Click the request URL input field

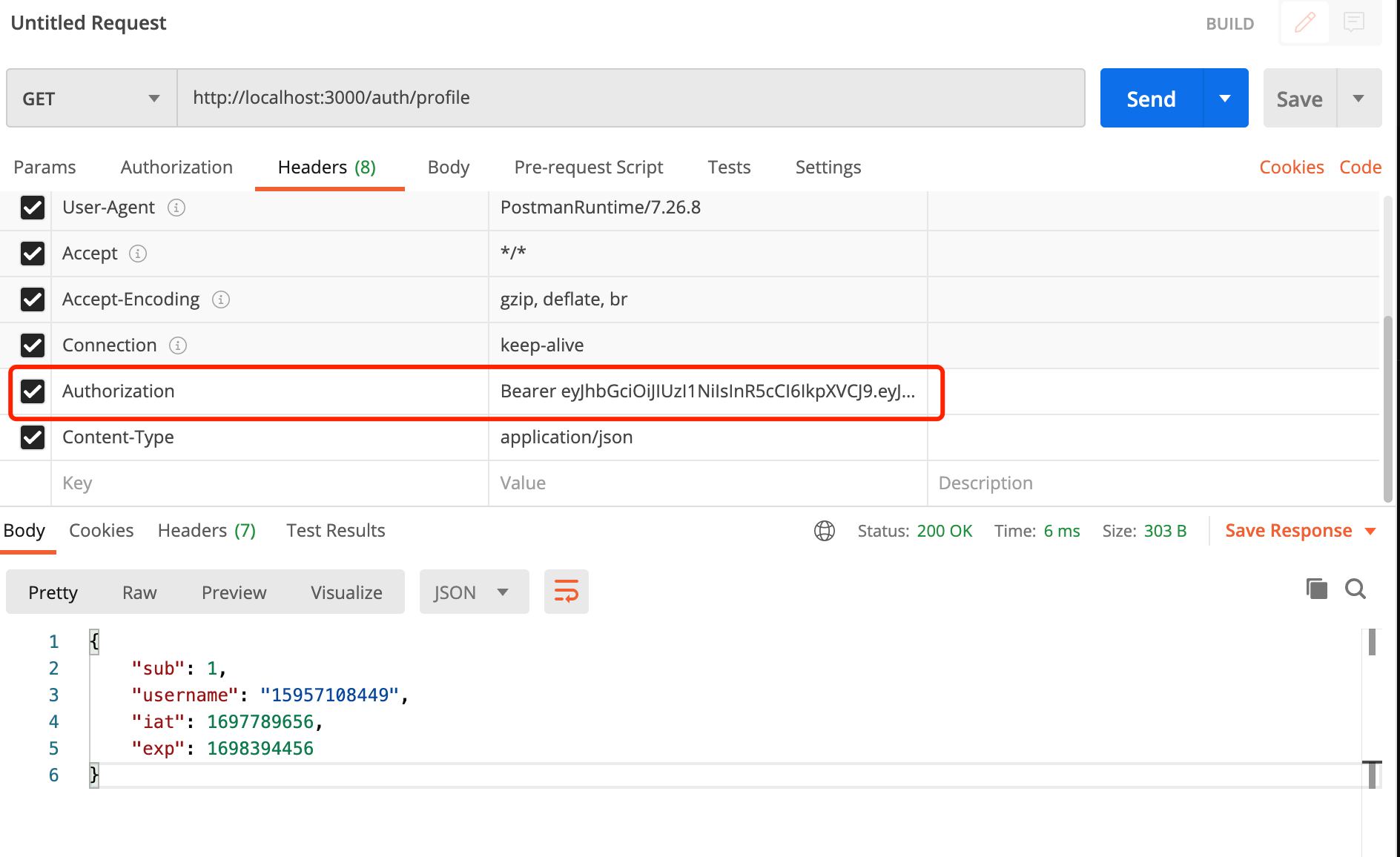pos(631,98)
